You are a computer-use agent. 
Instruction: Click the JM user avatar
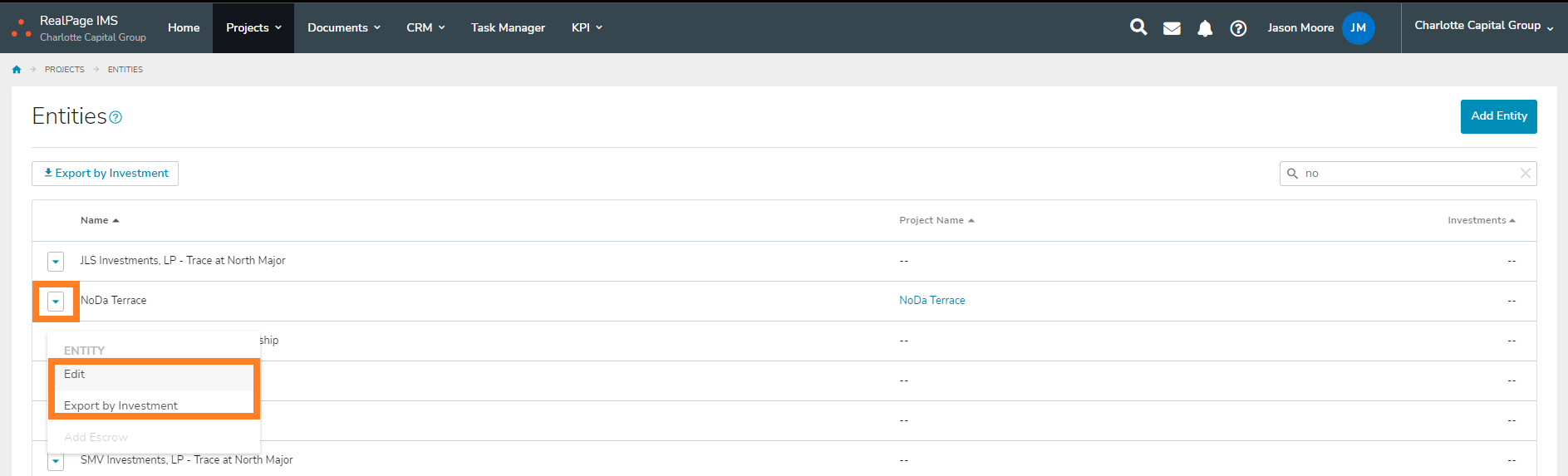(x=1358, y=27)
